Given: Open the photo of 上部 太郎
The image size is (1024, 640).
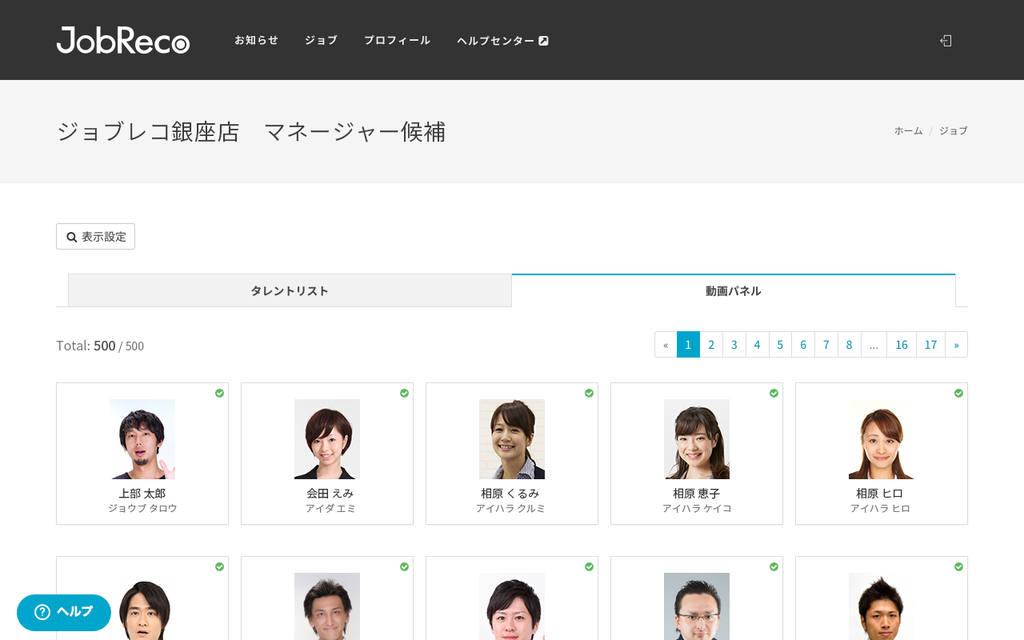Looking at the screenshot, I should (142, 439).
